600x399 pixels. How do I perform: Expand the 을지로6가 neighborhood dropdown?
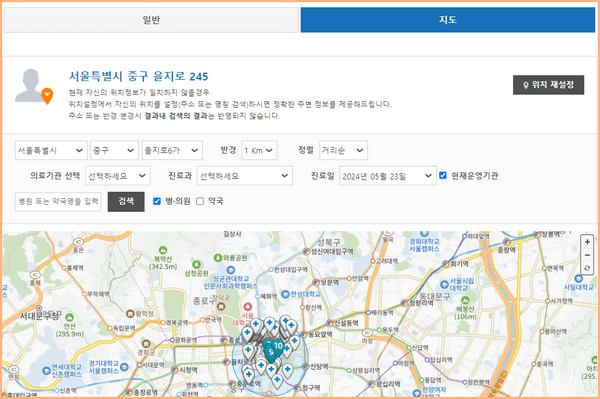coord(172,150)
